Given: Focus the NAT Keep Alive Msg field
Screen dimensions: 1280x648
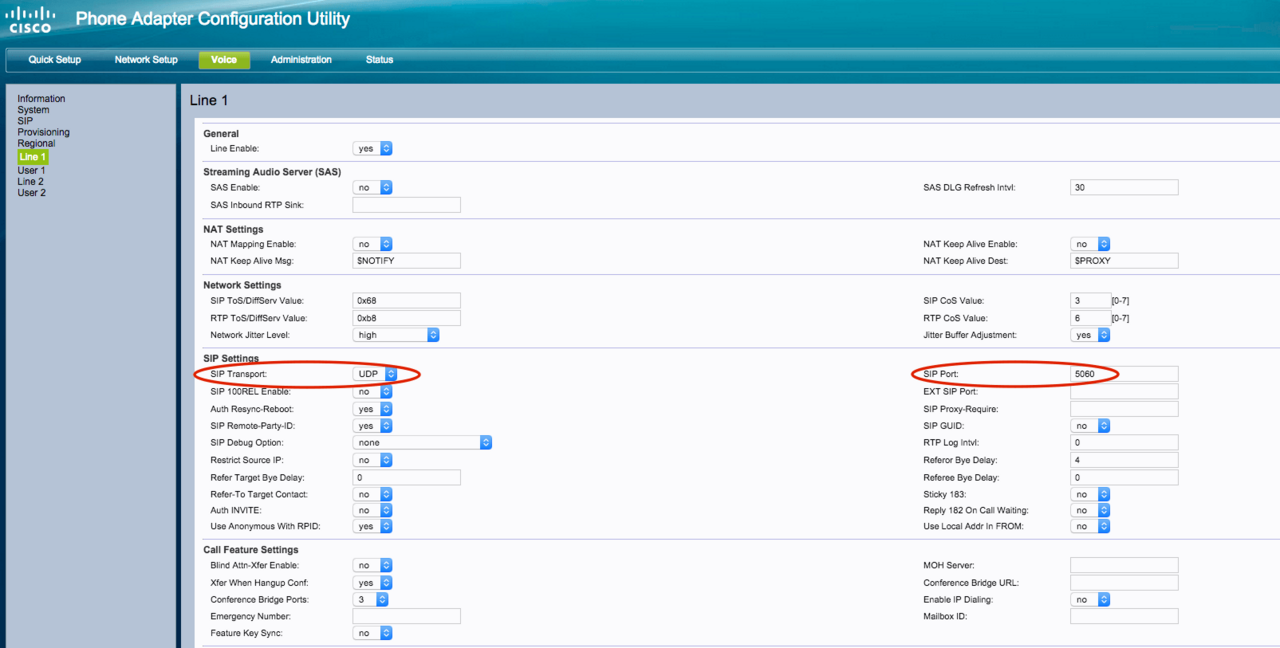Looking at the screenshot, I should click(406, 261).
